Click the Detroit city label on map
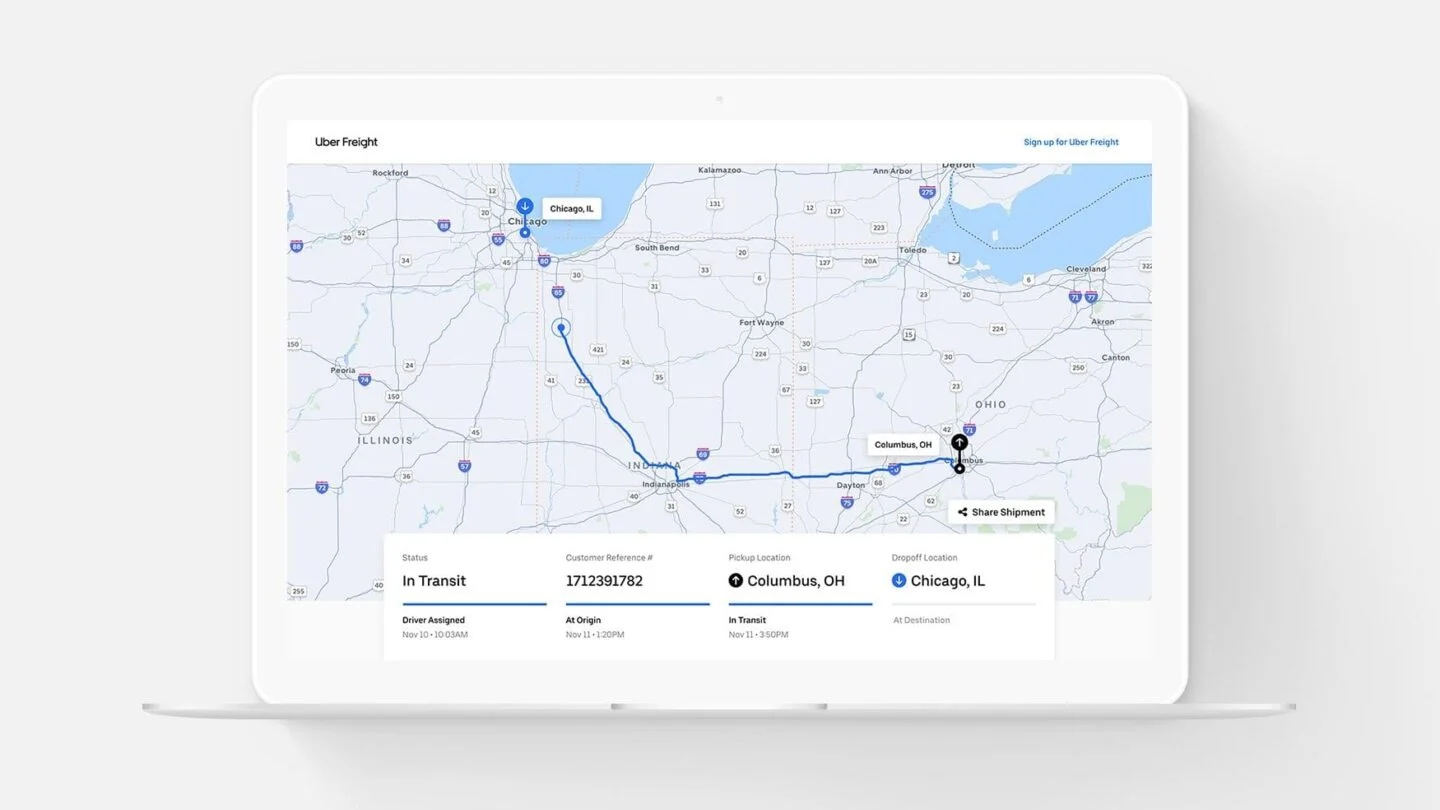The image size is (1440, 810). point(959,165)
